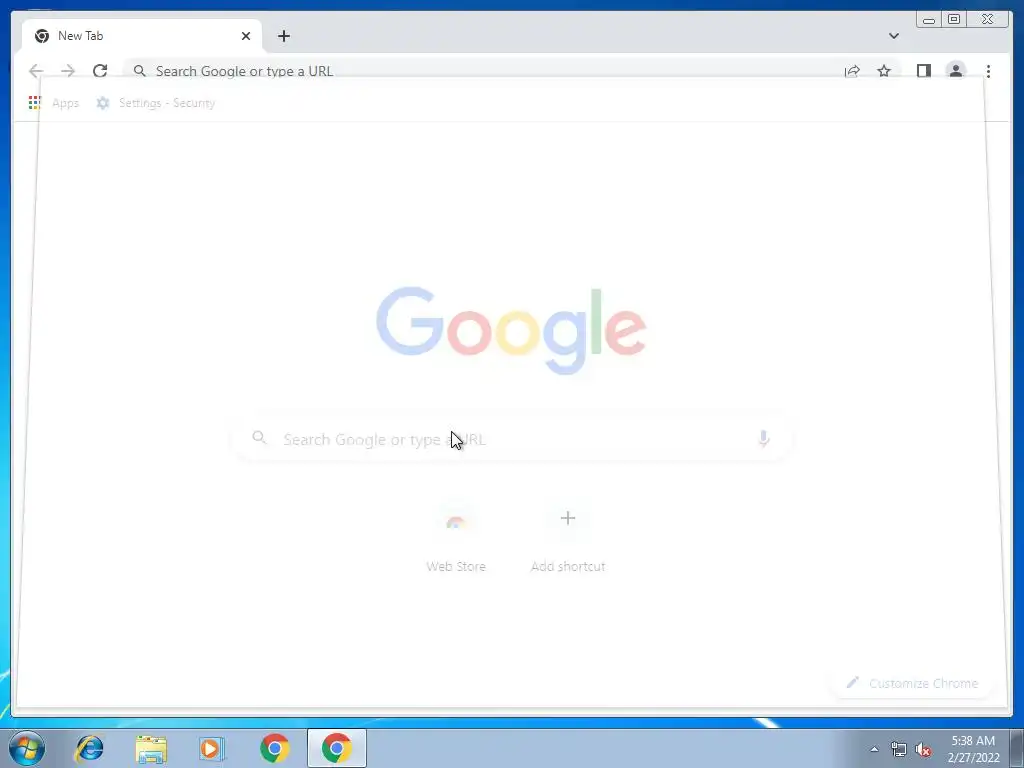The width and height of the screenshot is (1024, 768).
Task: Open the Apps bookmark shortcut
Action: [x=54, y=103]
